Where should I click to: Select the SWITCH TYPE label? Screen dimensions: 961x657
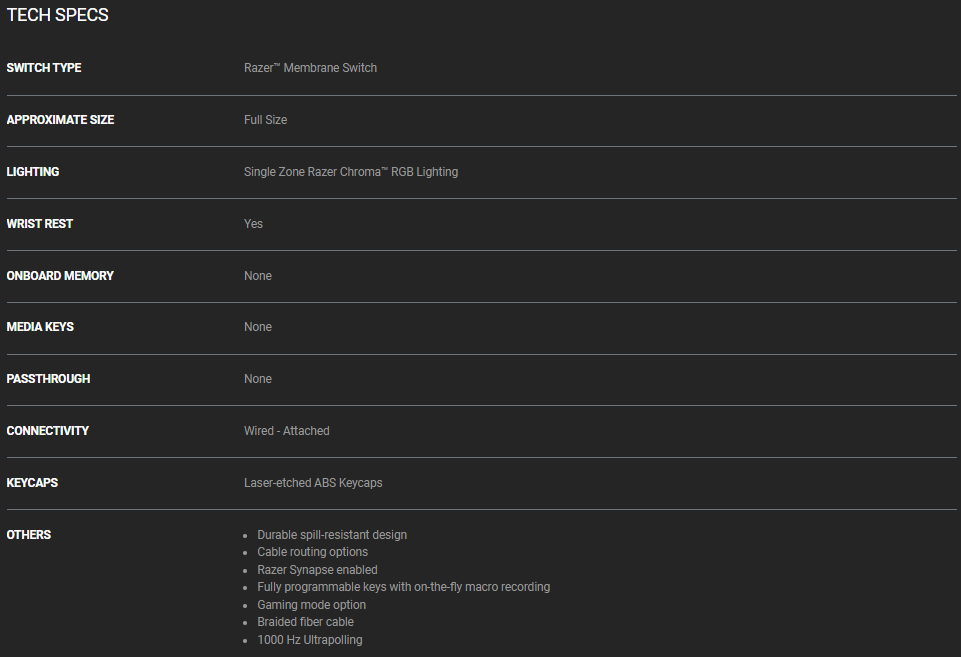pyautogui.click(x=44, y=68)
